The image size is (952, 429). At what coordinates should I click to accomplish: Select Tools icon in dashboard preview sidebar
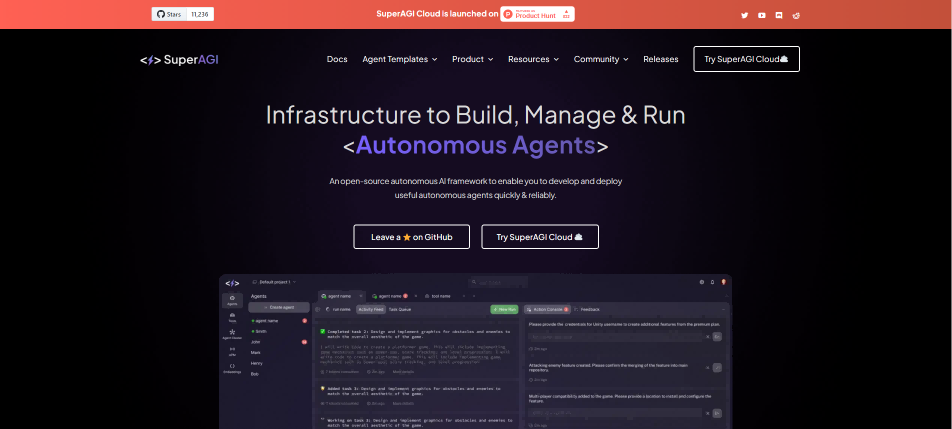(x=232, y=317)
